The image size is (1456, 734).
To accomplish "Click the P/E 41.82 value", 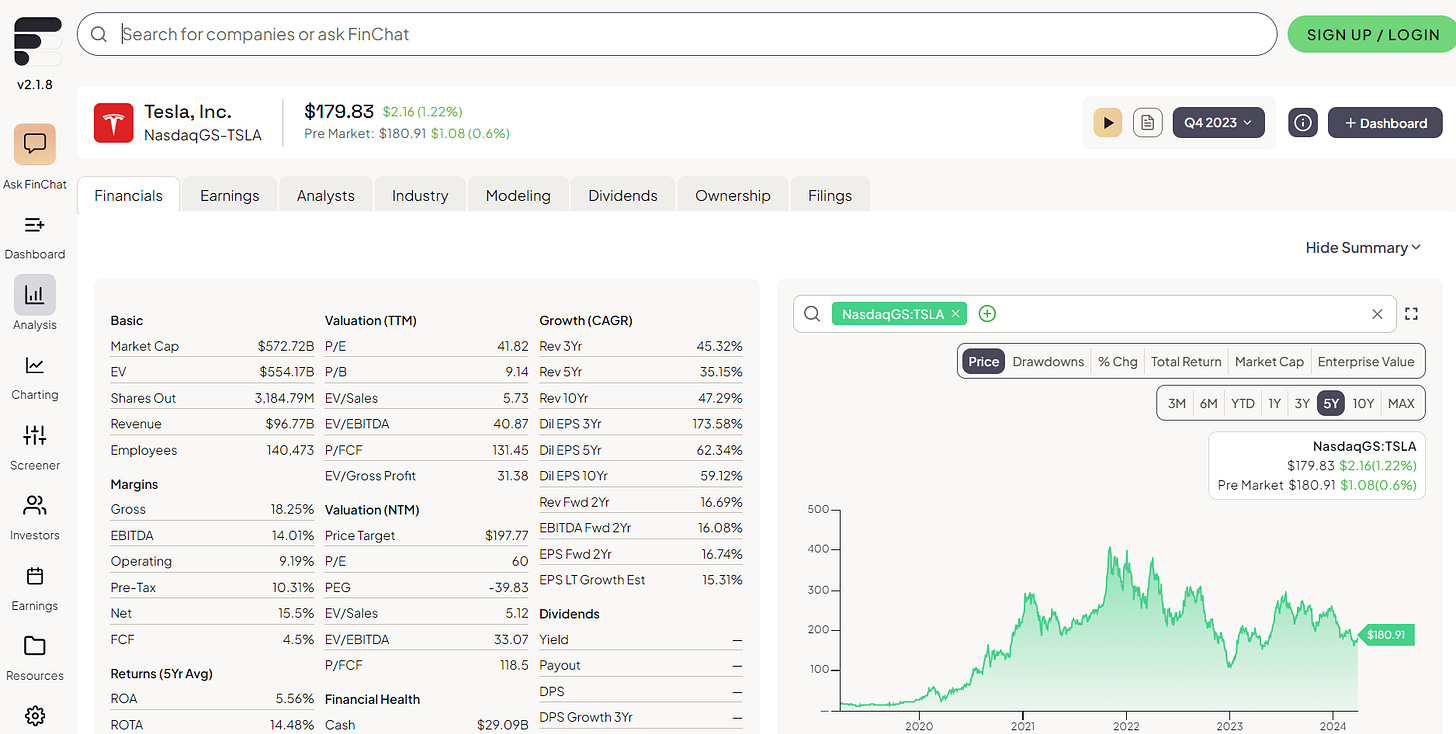I will click(512, 346).
